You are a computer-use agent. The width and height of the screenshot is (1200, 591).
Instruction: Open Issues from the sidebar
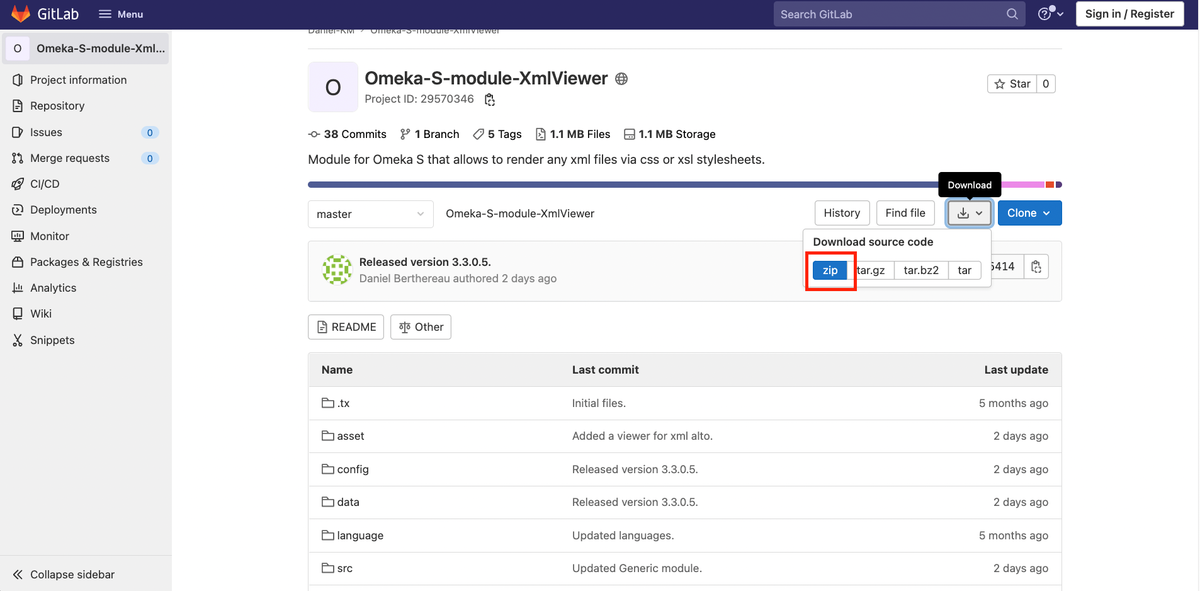(x=46, y=132)
